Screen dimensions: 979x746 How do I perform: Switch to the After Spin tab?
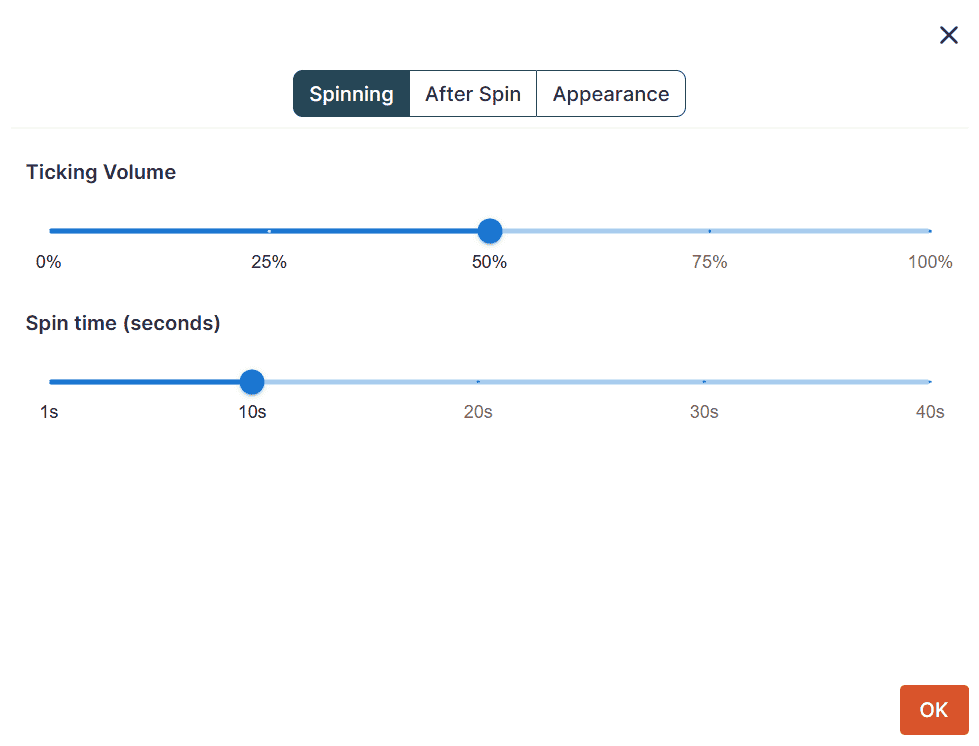point(472,93)
